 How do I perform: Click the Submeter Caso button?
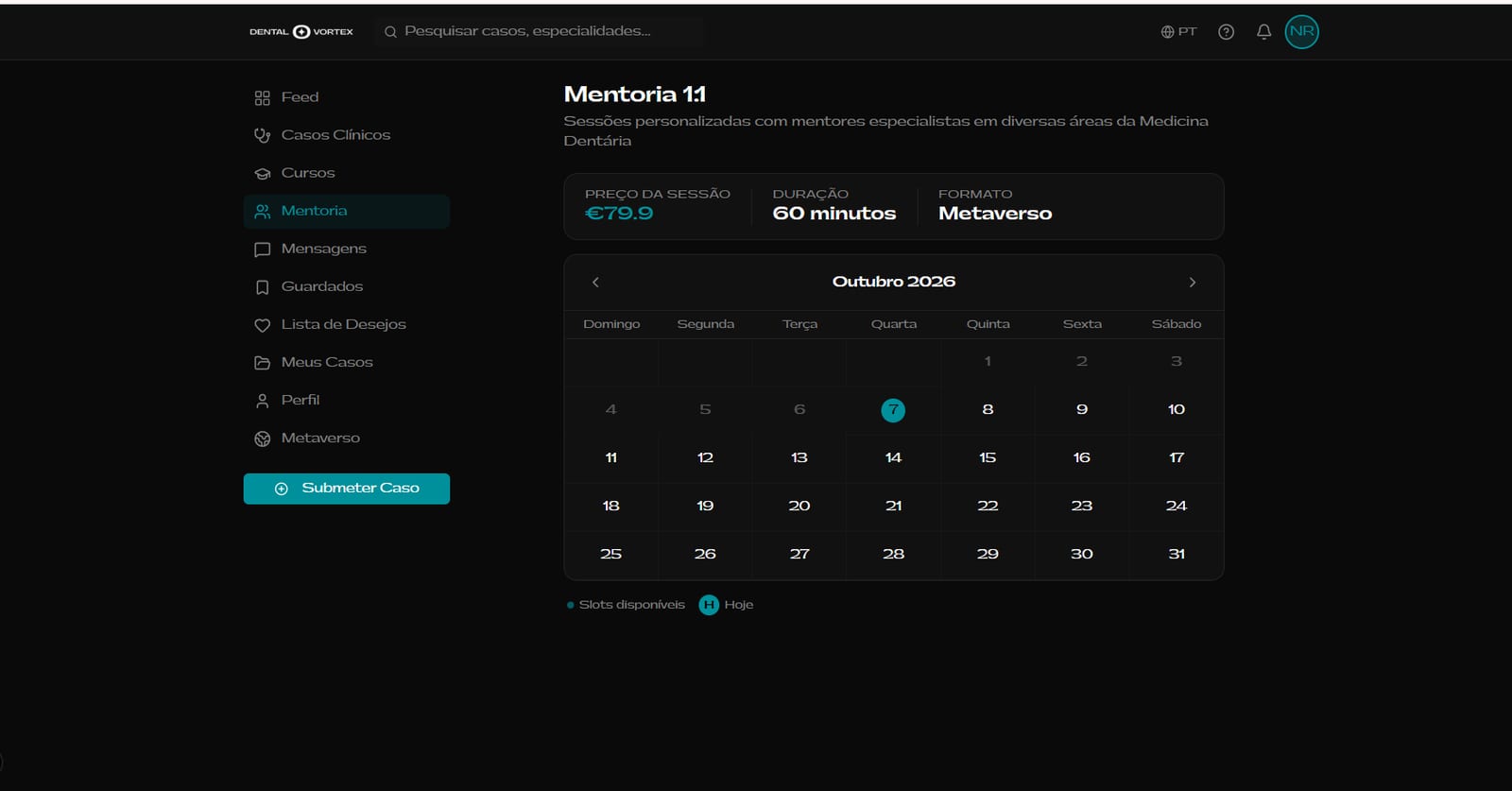click(347, 489)
